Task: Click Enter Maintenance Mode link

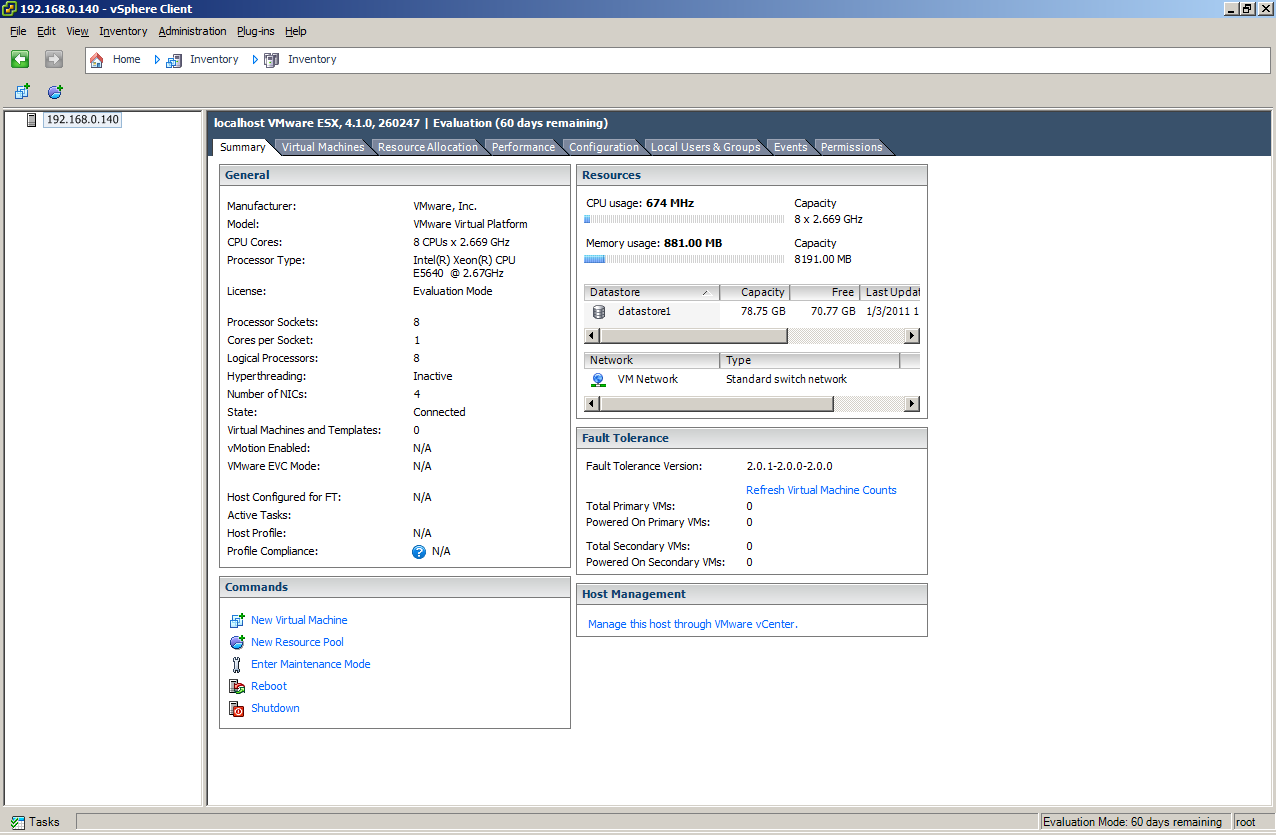Action: click(310, 664)
